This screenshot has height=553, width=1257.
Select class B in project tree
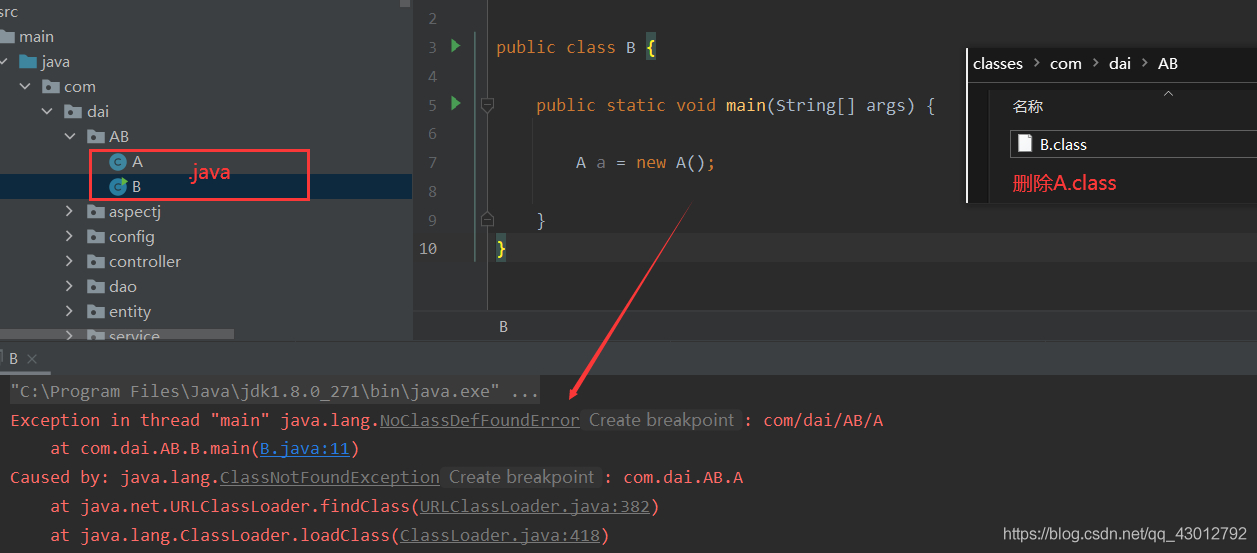(136, 186)
